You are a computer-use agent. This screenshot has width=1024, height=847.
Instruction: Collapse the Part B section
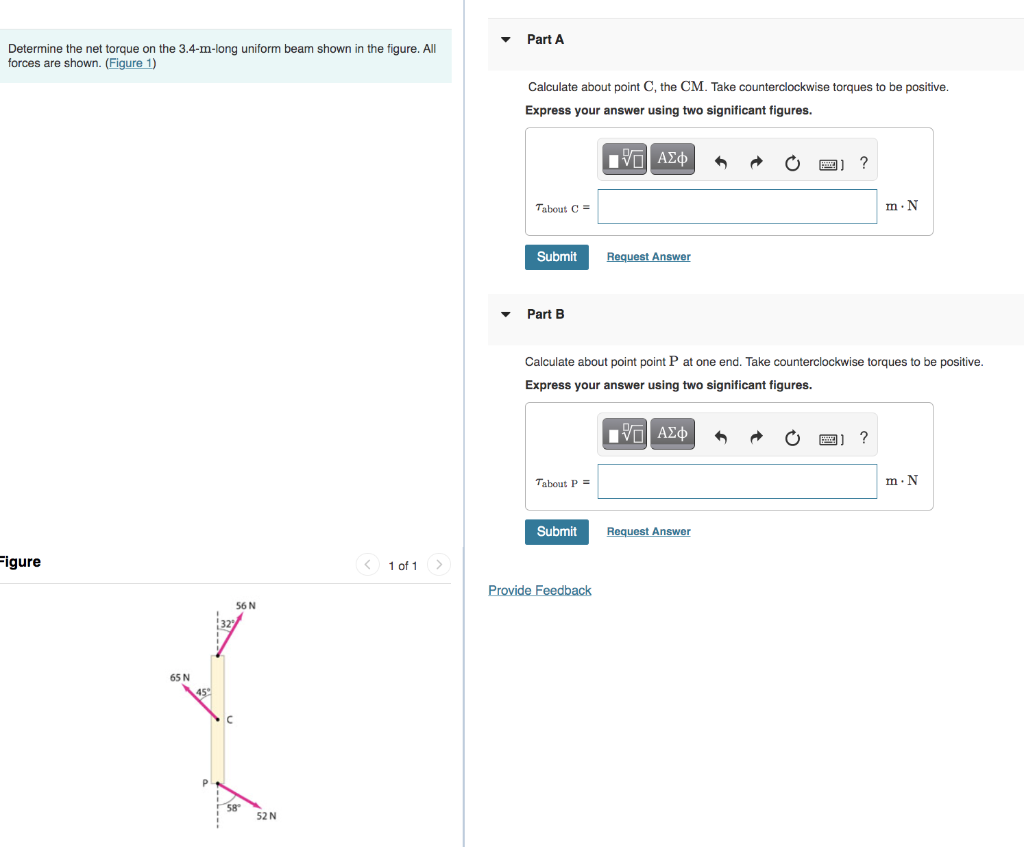click(x=505, y=313)
